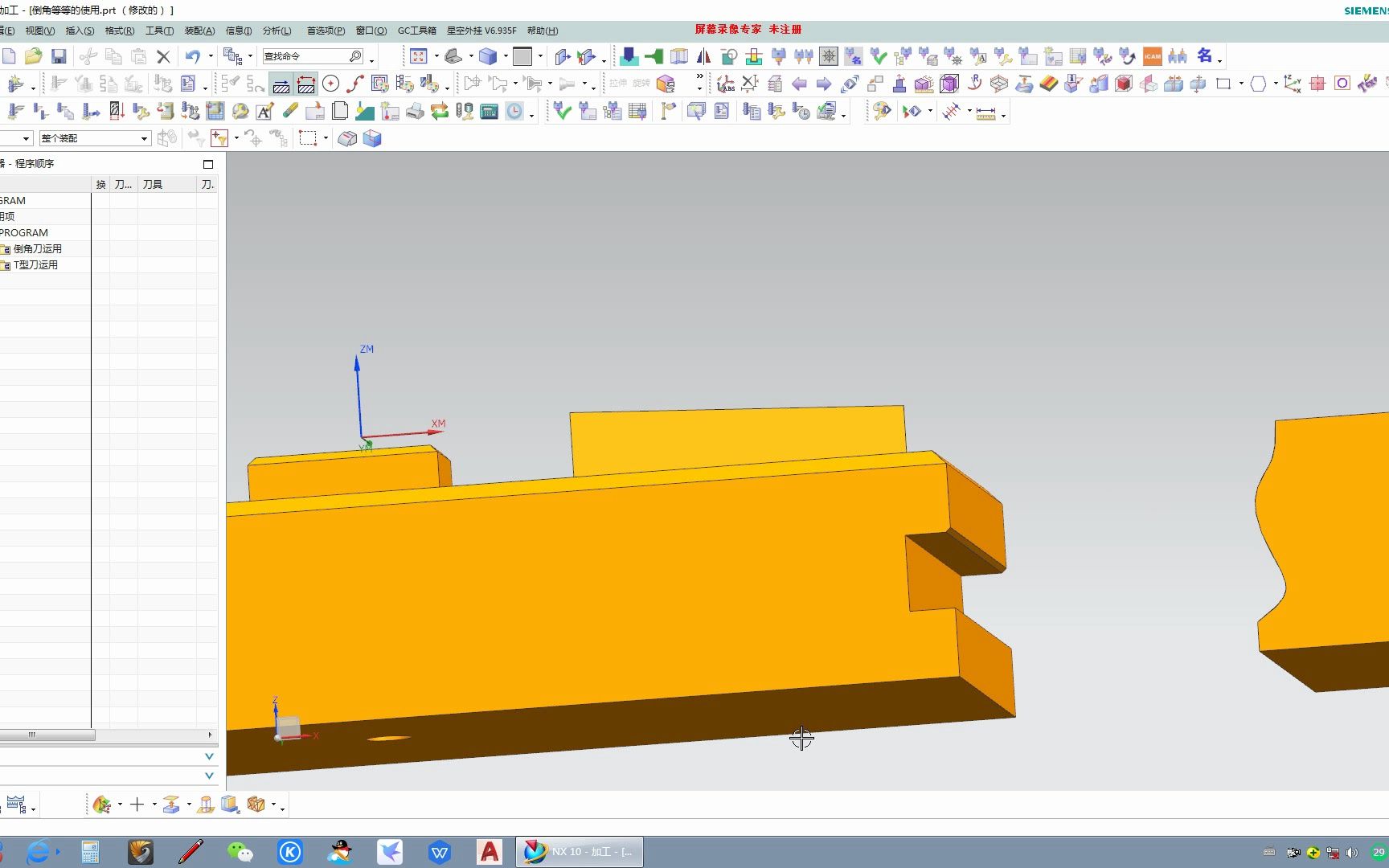Screen dimensions: 1389x868
Task: Open the hexagon tool dropdown arrow
Action: pos(1276,84)
